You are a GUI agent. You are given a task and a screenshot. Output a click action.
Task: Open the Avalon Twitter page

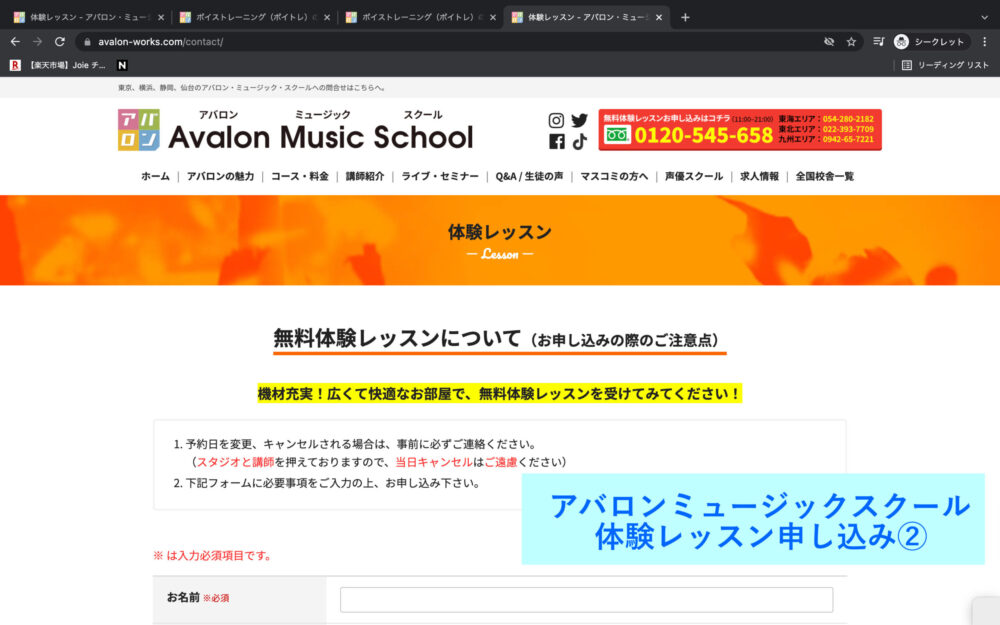point(579,120)
